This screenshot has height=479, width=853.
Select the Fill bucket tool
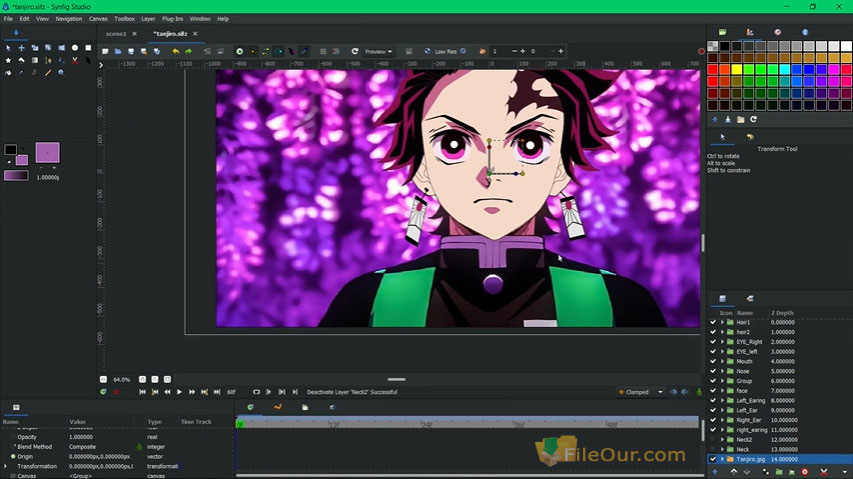[8, 72]
